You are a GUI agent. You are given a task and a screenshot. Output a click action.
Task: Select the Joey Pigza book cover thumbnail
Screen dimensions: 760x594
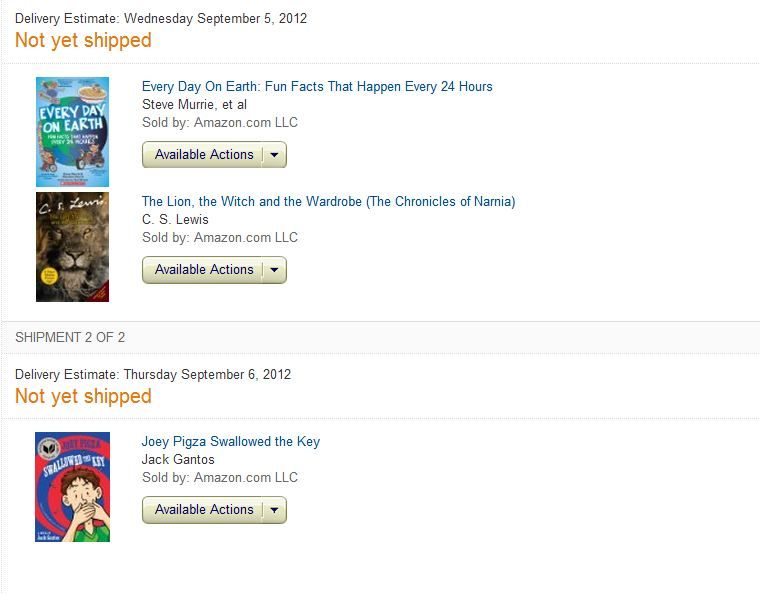(72, 487)
